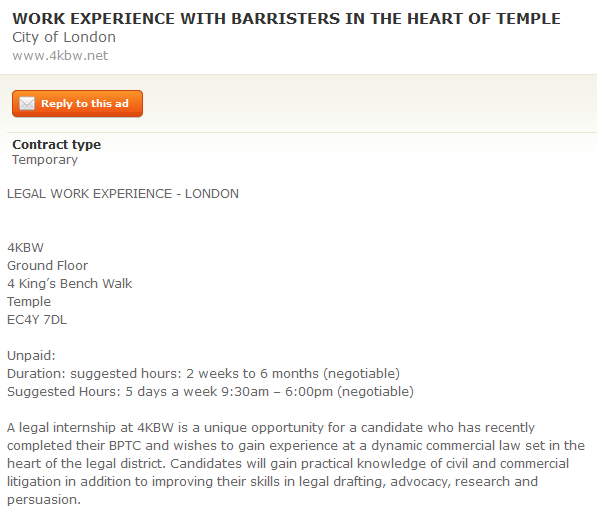Image resolution: width=597 pixels, height=519 pixels.
Task: Click the 'City of London' location text
Action: click(x=64, y=37)
